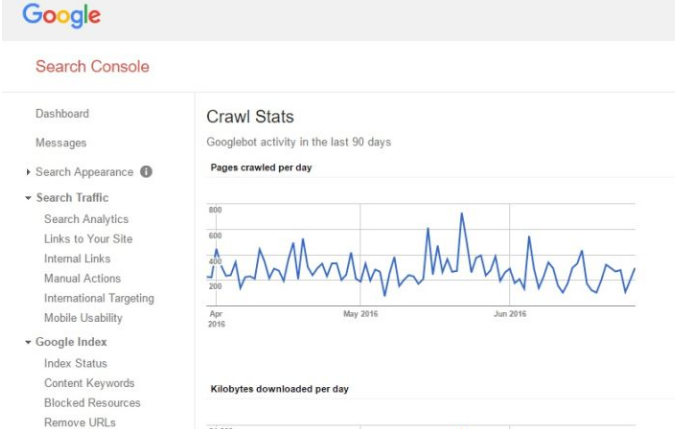675x429 pixels.
Task: Click the 200 y-axis value
Action: pos(215,286)
